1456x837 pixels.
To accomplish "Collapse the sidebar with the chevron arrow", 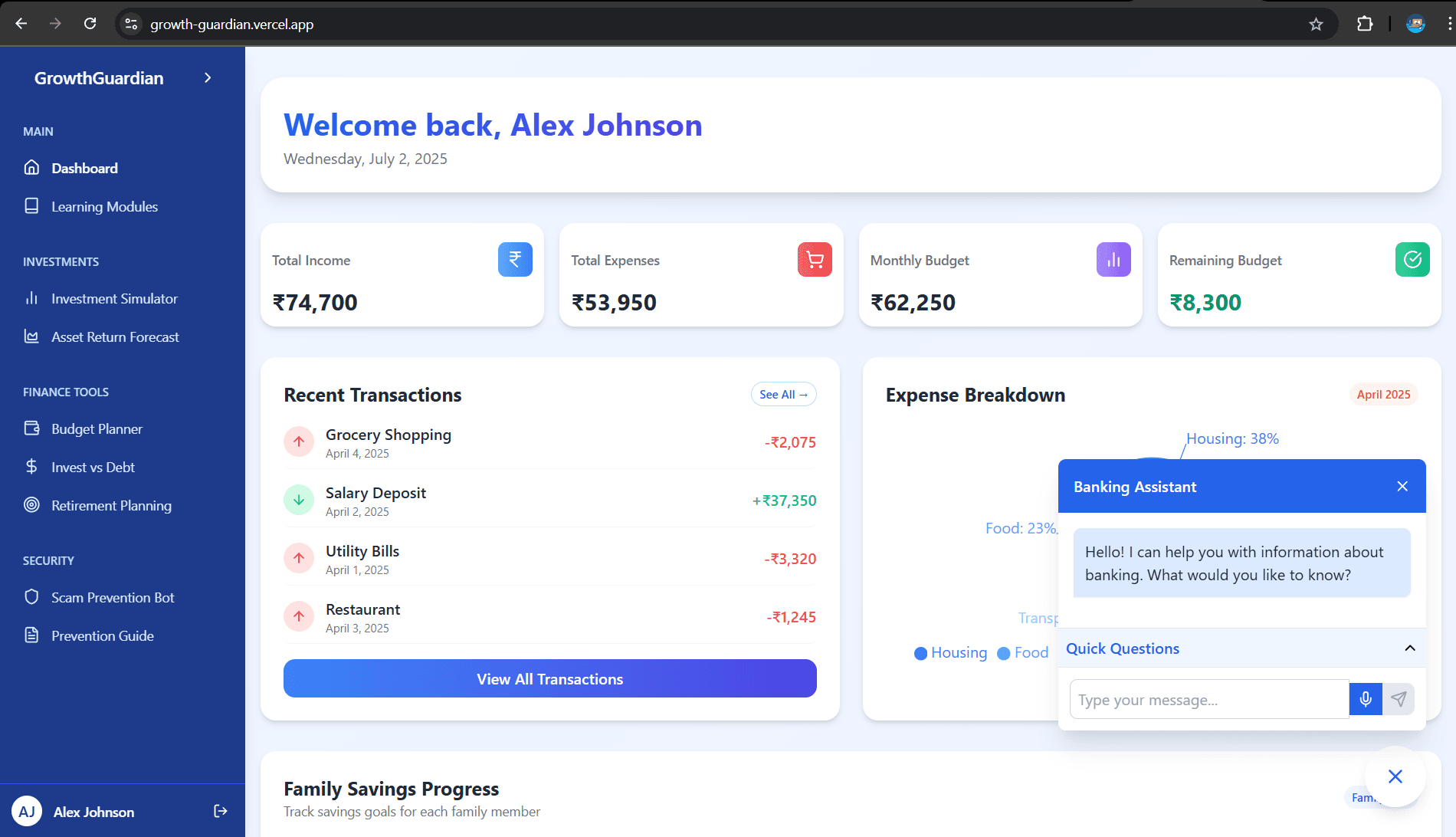I will pos(207,77).
